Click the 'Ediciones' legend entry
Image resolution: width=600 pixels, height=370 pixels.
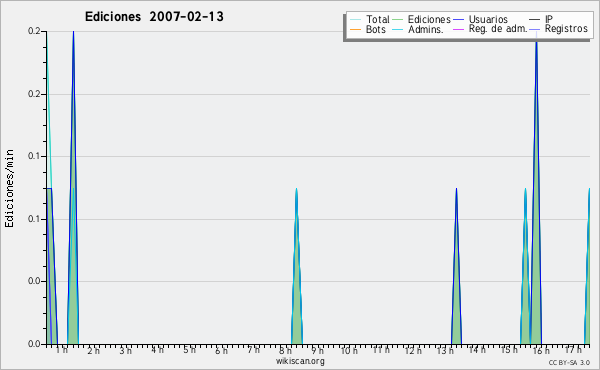(421, 19)
